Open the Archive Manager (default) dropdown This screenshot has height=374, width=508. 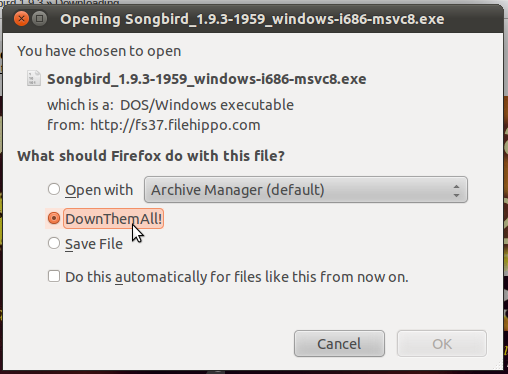click(306, 190)
